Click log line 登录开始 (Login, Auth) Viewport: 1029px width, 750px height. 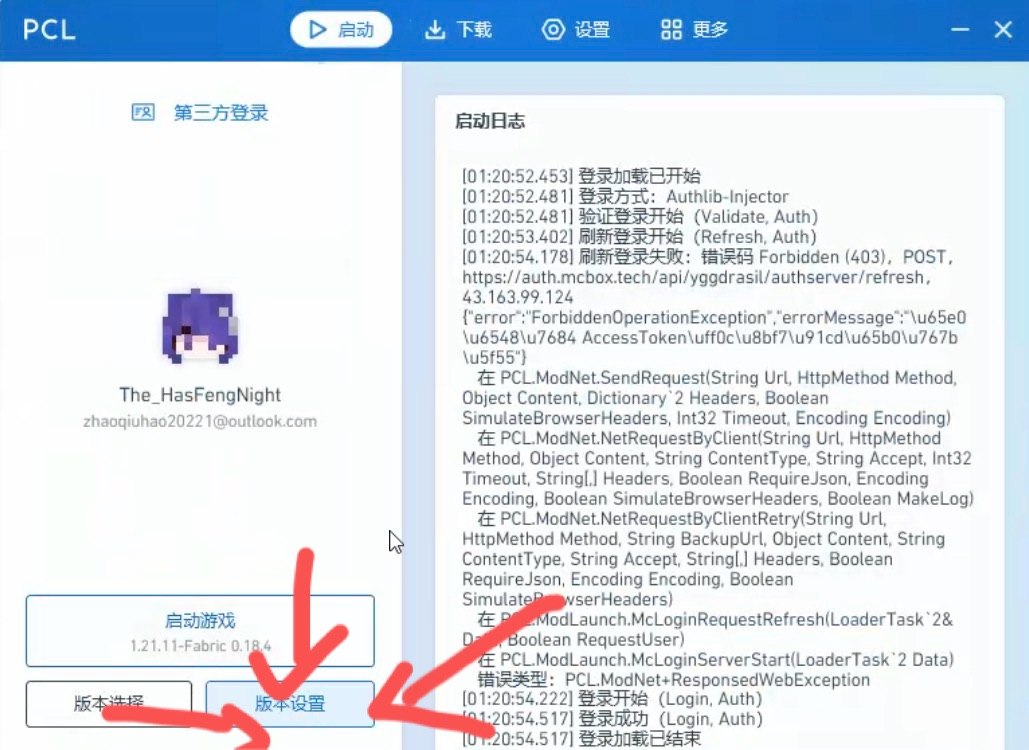[612, 699]
